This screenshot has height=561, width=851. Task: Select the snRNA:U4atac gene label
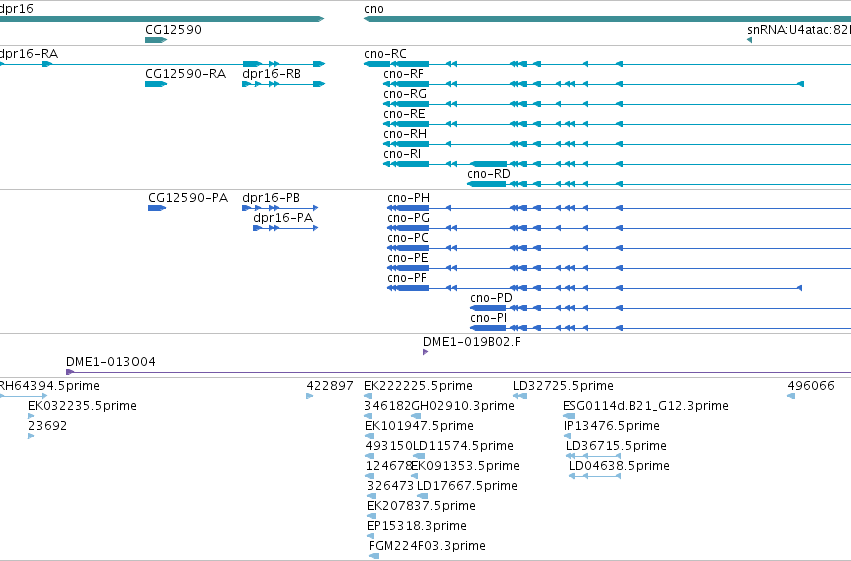click(x=799, y=30)
